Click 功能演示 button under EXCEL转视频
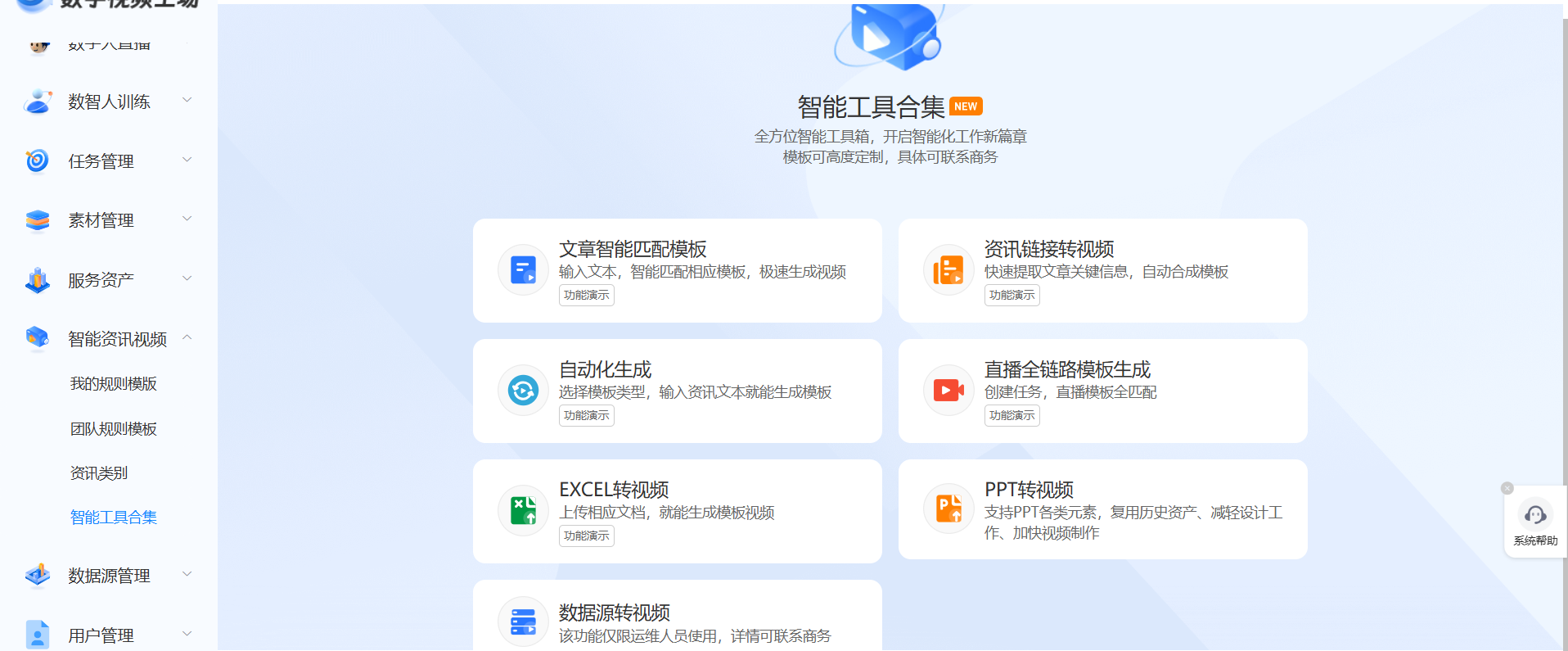Image resolution: width=1568 pixels, height=651 pixels. 586,536
